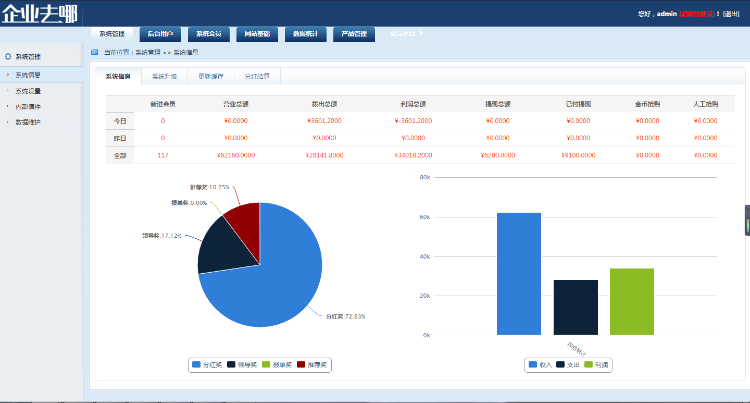Image resolution: width=750 pixels, height=403 pixels.
Task: Click the ¥-3601.2000 profit value
Action: (413, 121)
